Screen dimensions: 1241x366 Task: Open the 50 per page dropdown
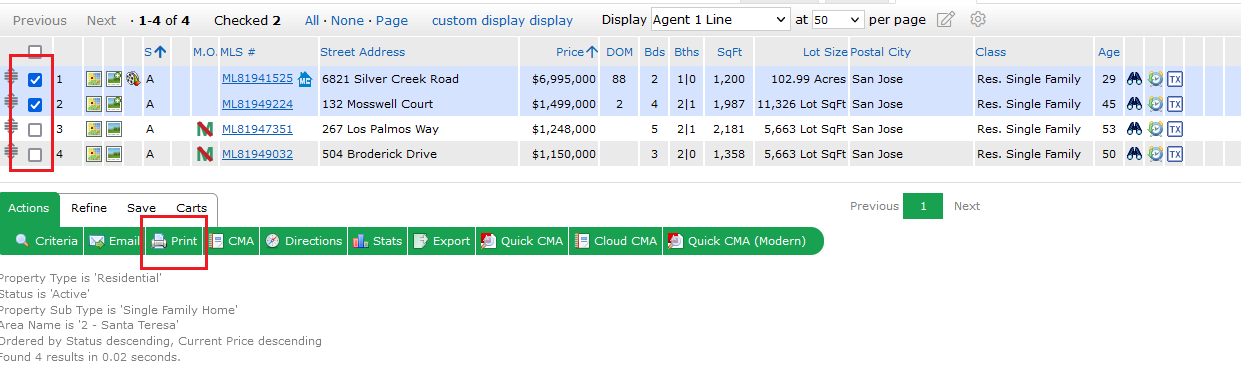(x=838, y=19)
